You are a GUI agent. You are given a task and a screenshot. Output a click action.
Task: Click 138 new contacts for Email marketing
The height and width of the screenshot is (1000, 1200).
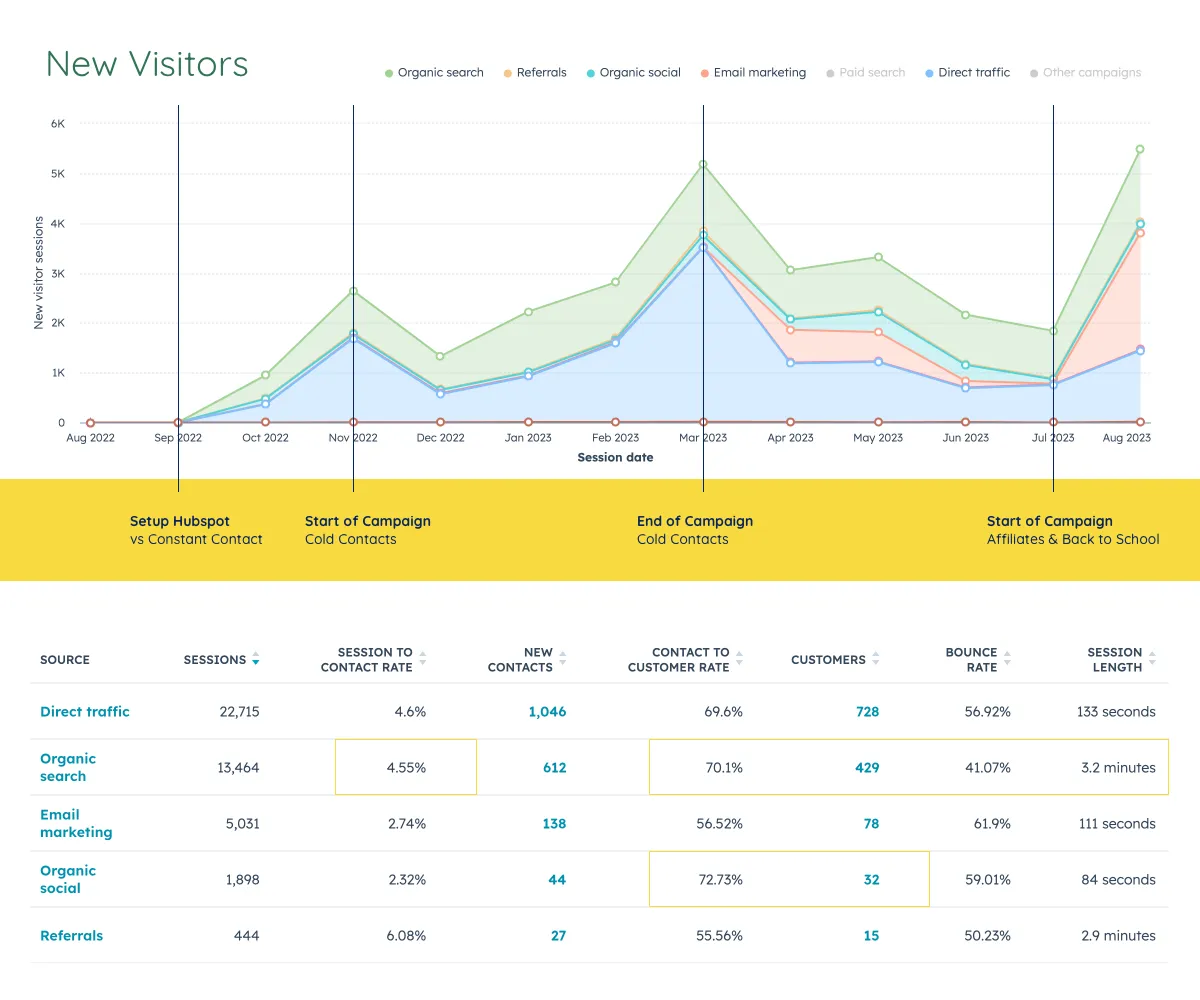[x=554, y=824]
